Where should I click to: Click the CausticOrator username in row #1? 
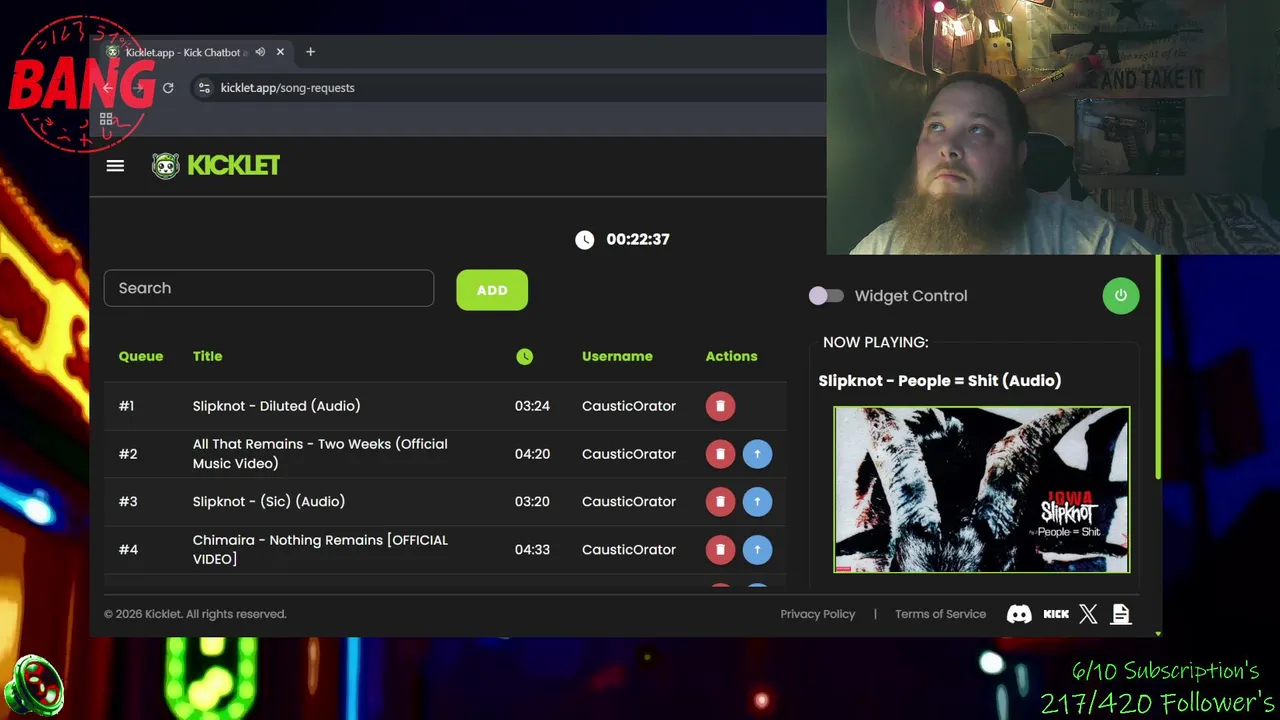629,406
